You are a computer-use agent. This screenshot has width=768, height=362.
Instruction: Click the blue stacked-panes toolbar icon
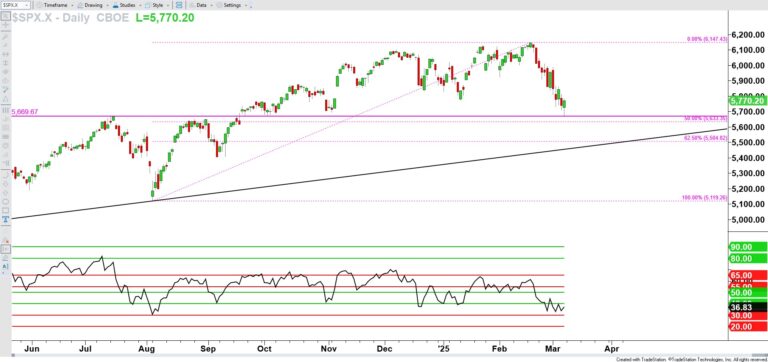(x=179, y=5)
